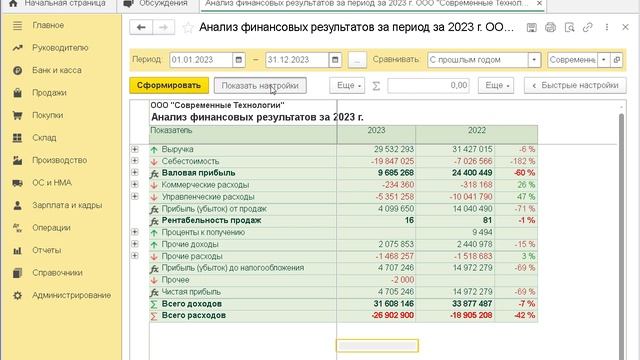Click the Зарплата и кадры person icon
The height and width of the screenshot is (360, 640).
click(x=17, y=205)
